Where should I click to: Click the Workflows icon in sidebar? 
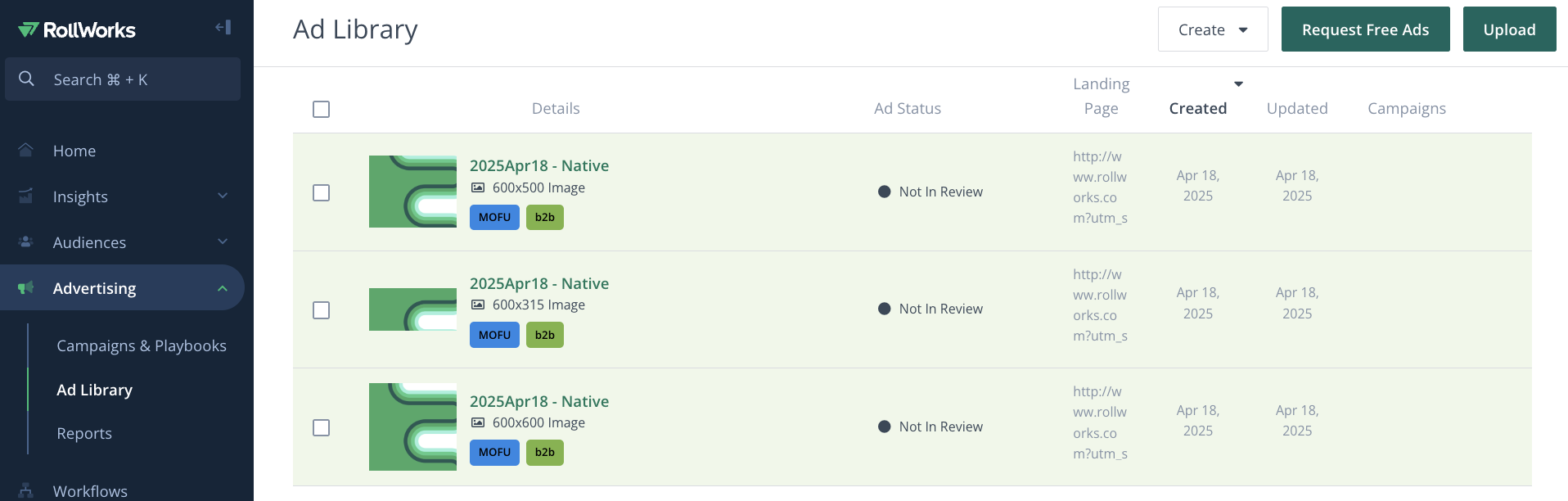pyautogui.click(x=26, y=490)
